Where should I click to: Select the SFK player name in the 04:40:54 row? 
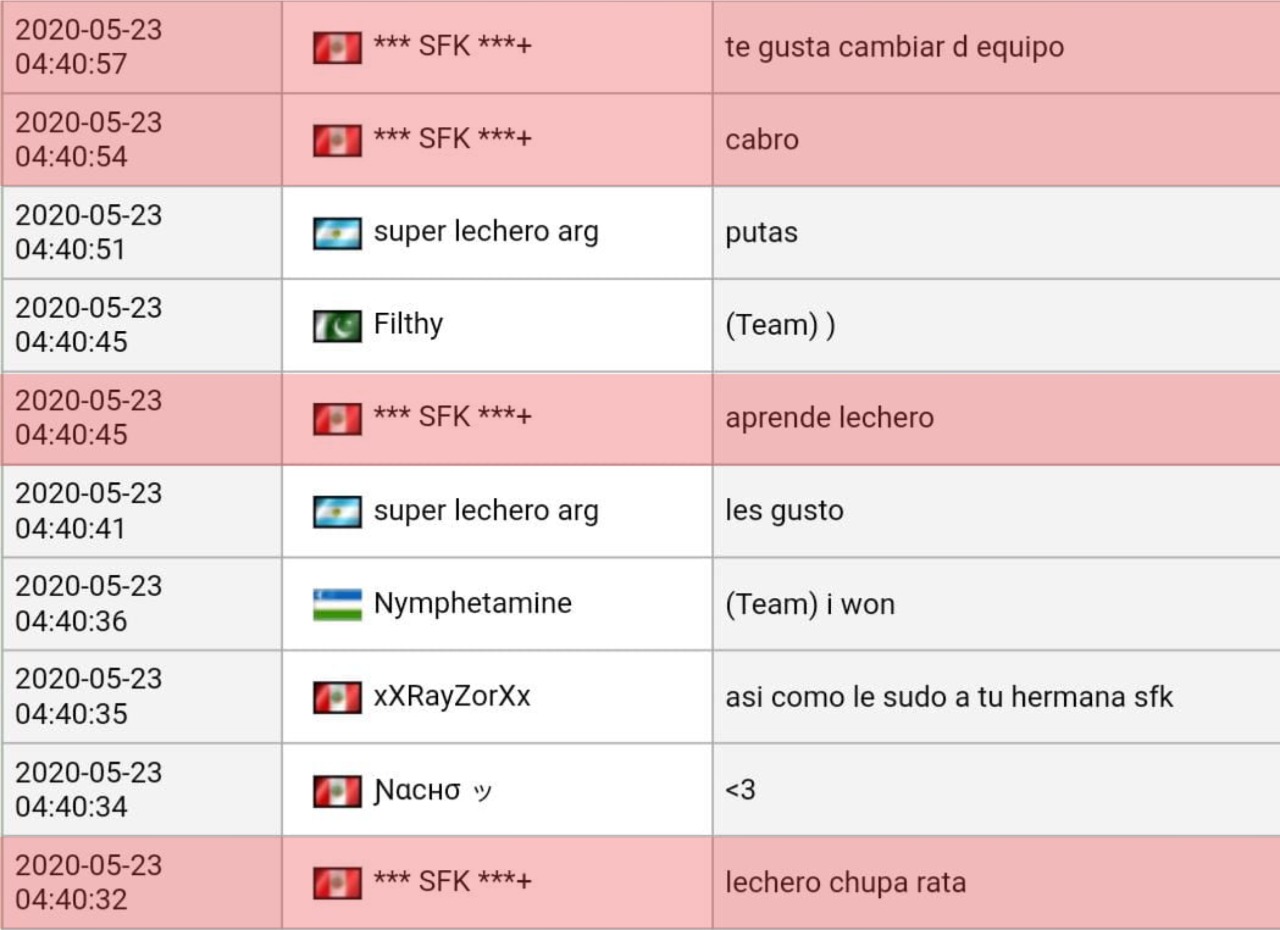452,138
